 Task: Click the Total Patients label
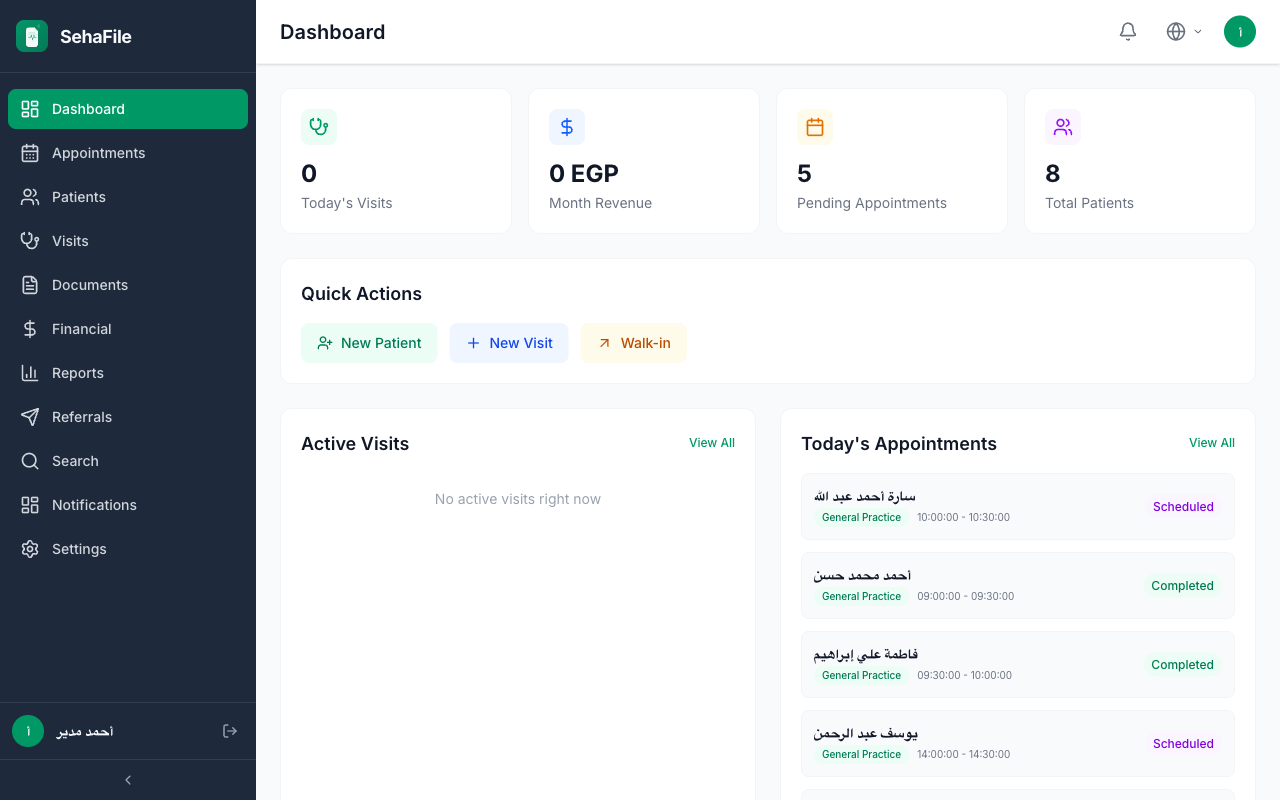click(x=1089, y=203)
